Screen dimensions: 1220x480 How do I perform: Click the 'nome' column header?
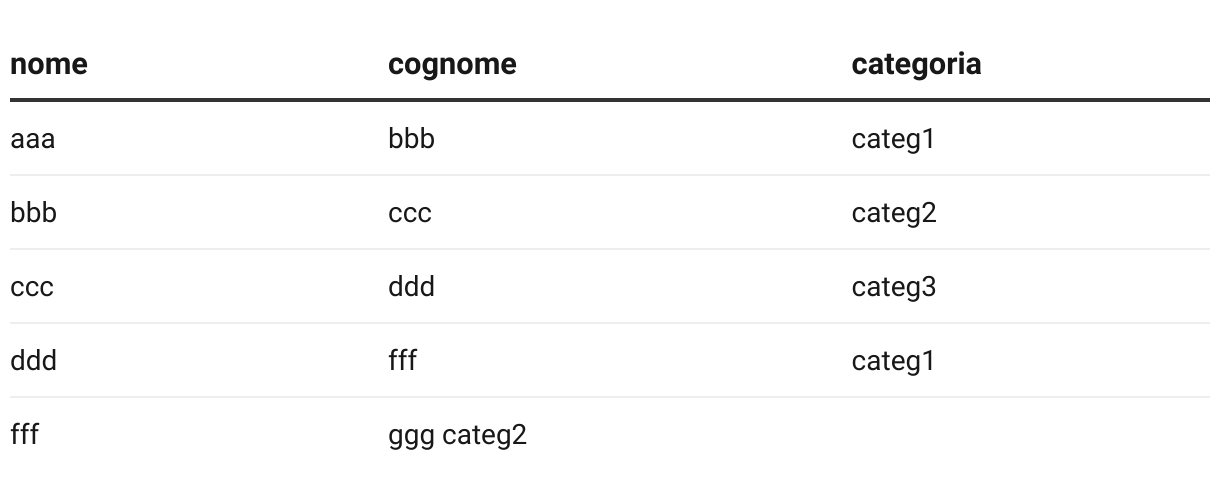click(x=48, y=64)
